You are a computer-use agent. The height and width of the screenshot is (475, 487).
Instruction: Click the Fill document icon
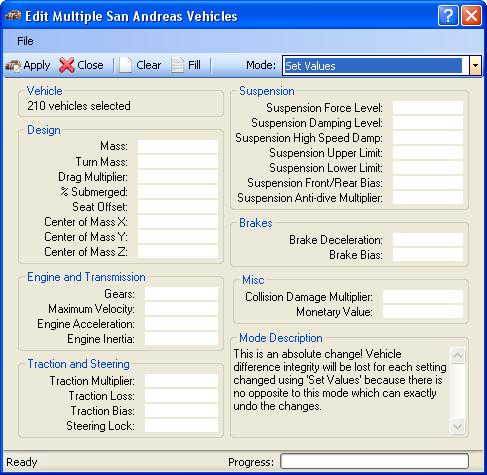[x=177, y=65]
